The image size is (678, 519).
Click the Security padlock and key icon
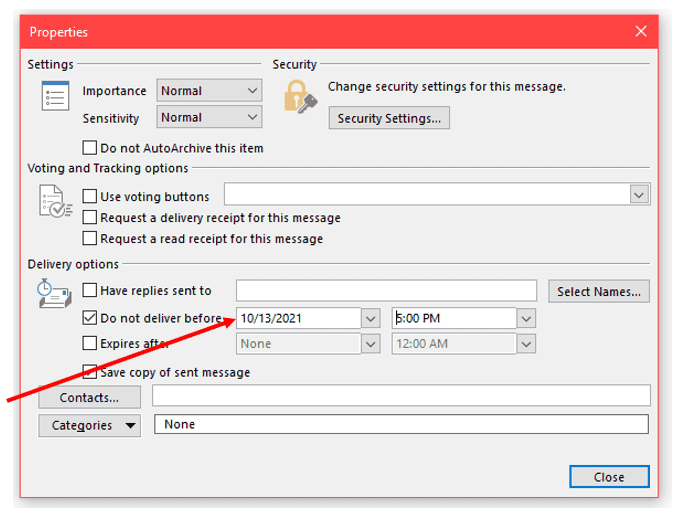(300, 97)
